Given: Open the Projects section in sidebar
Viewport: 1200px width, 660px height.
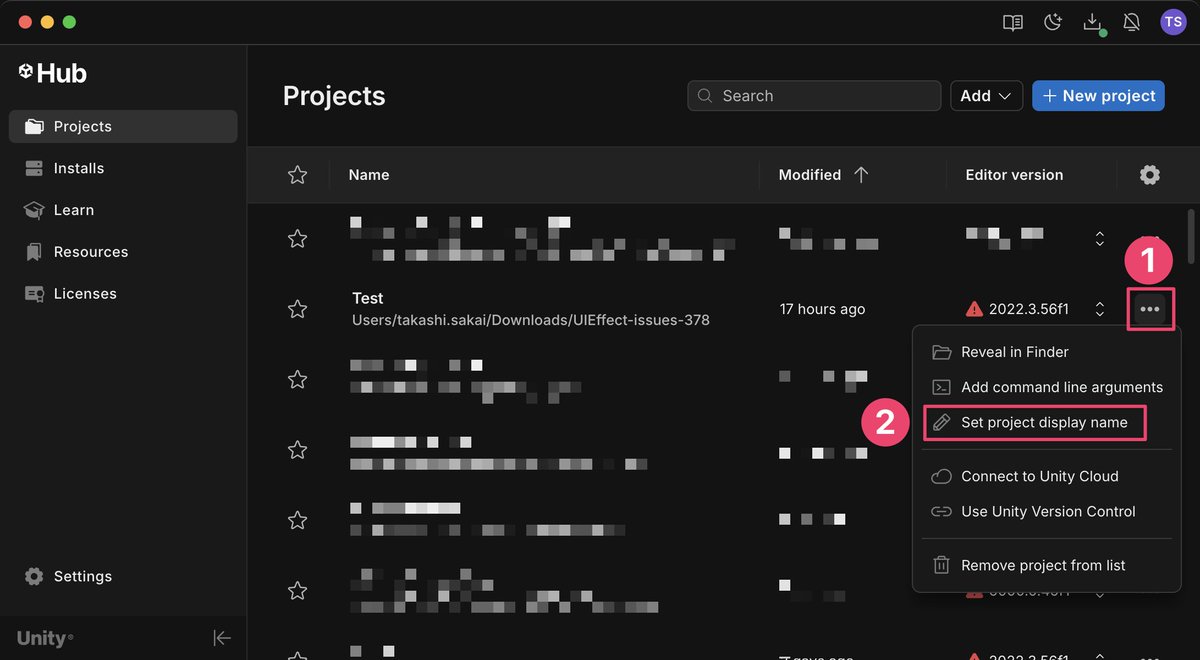Looking at the screenshot, I should [x=123, y=126].
